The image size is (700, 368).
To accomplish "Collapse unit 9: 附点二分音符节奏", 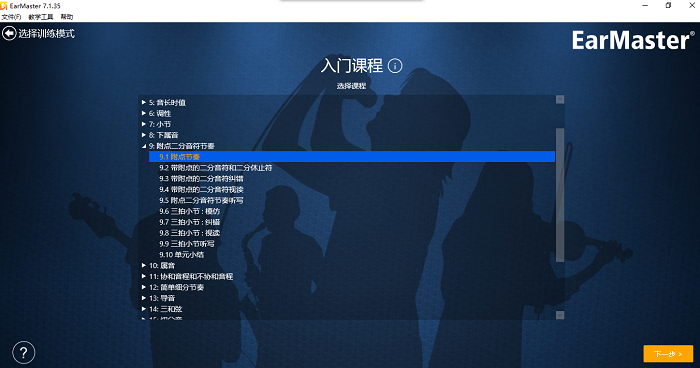I will 144,146.
